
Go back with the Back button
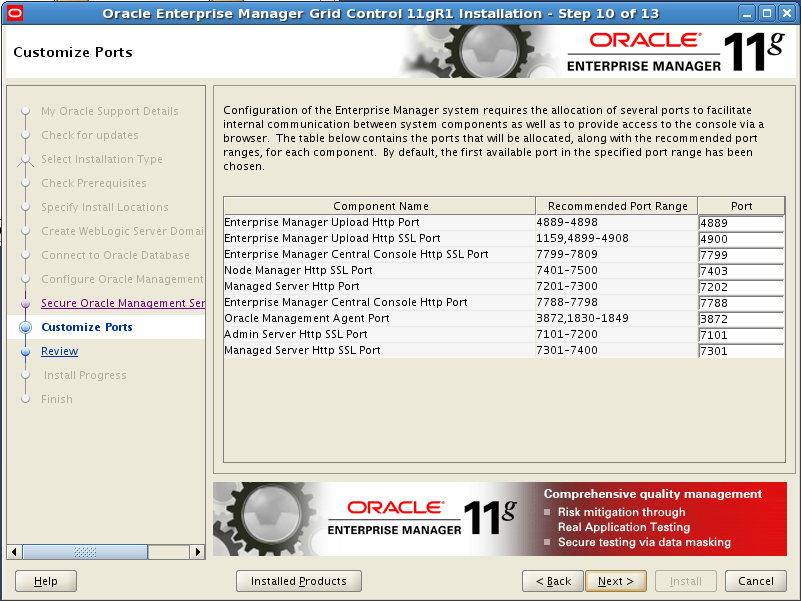tap(553, 581)
